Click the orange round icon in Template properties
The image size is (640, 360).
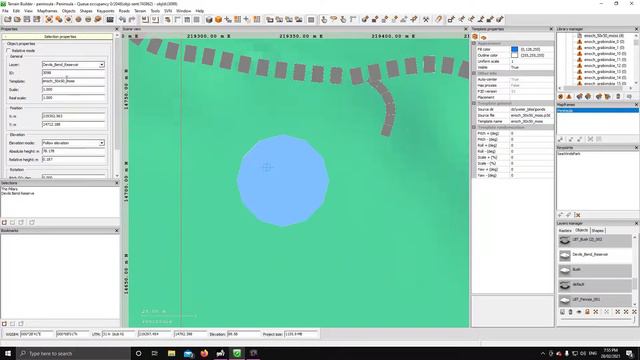[475, 37]
